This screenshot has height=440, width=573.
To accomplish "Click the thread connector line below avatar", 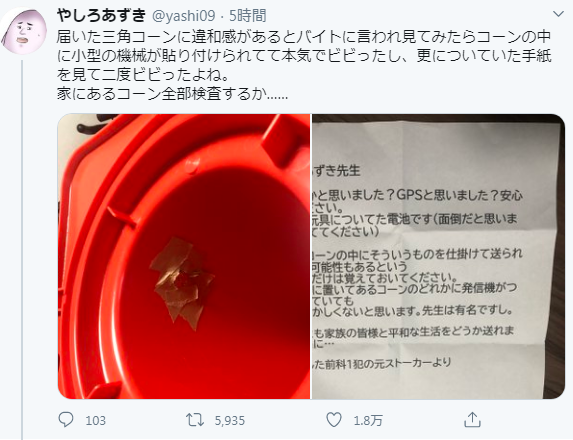I will (22, 250).
